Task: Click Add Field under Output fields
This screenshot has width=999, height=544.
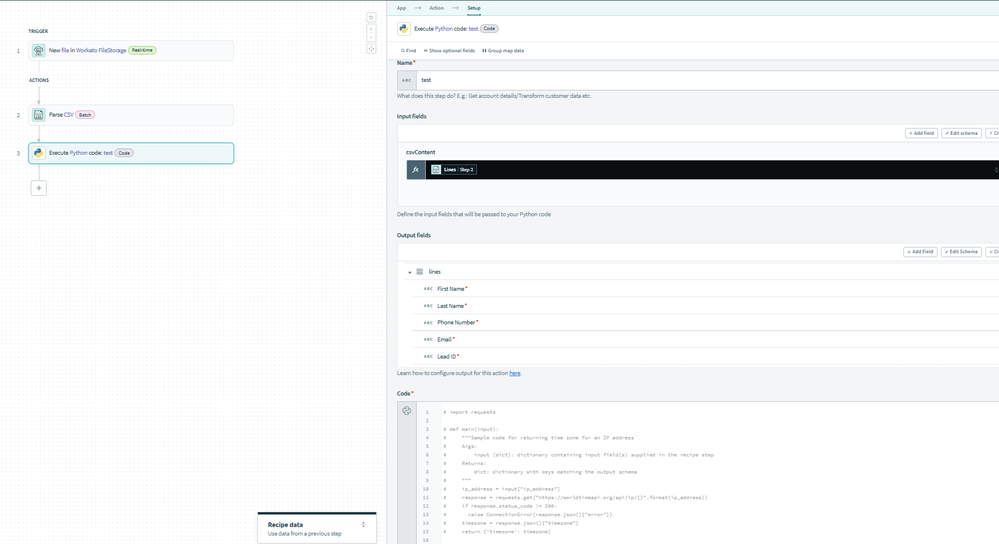Action: [x=920, y=252]
